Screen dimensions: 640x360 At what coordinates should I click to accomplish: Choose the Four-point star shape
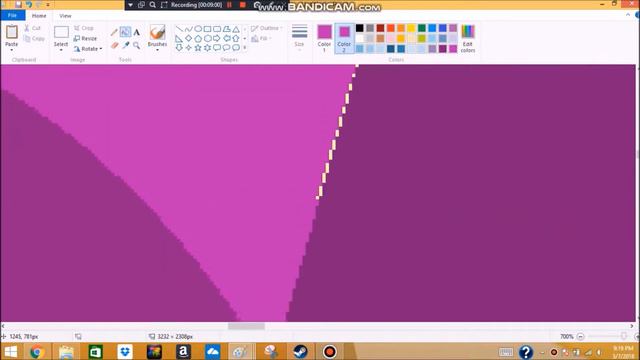[189, 48]
